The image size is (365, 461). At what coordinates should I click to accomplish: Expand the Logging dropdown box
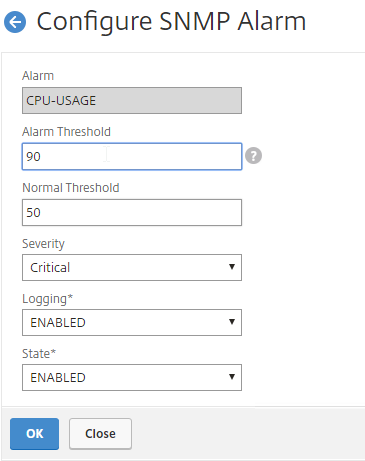click(132, 323)
